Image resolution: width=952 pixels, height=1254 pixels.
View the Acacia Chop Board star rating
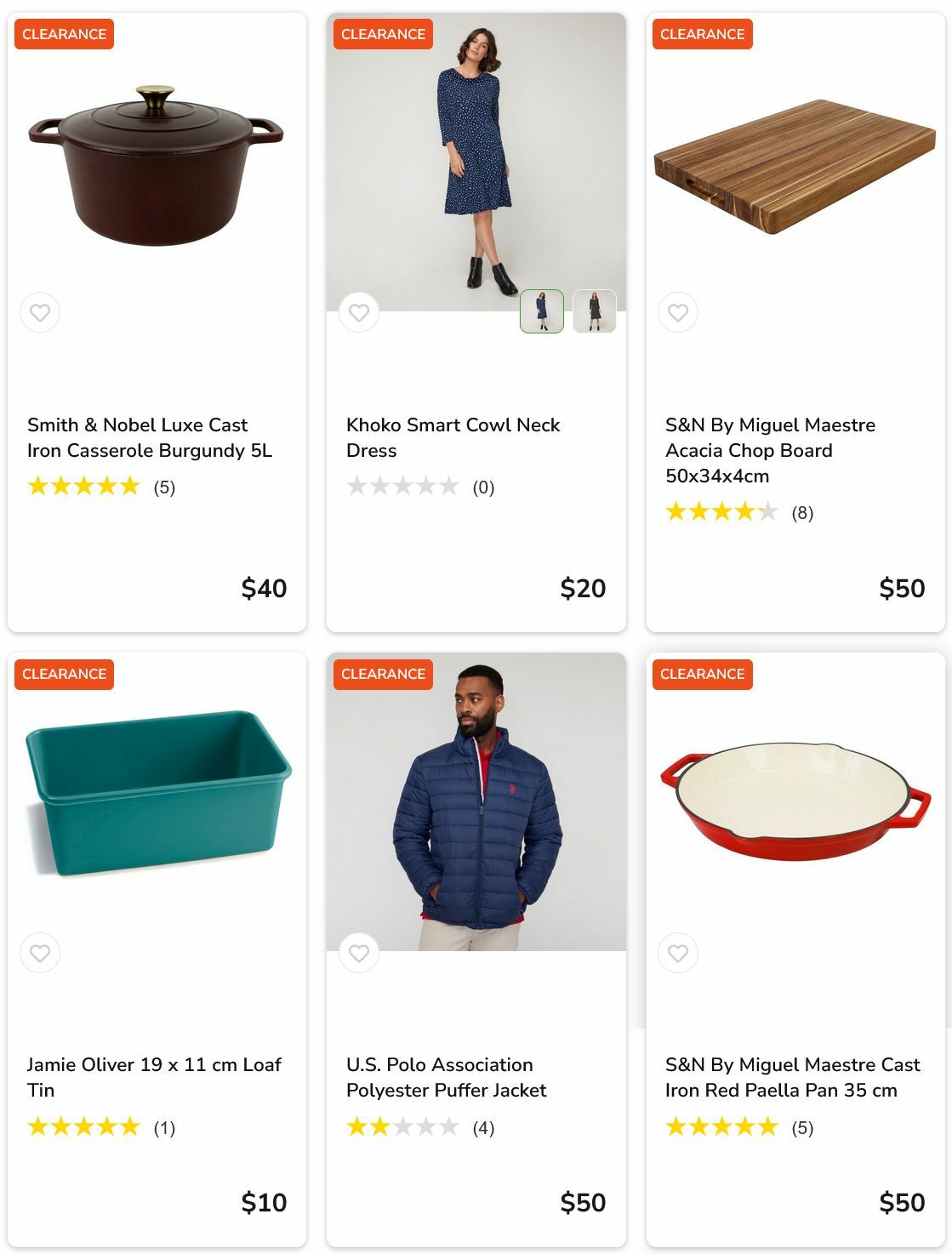click(721, 512)
